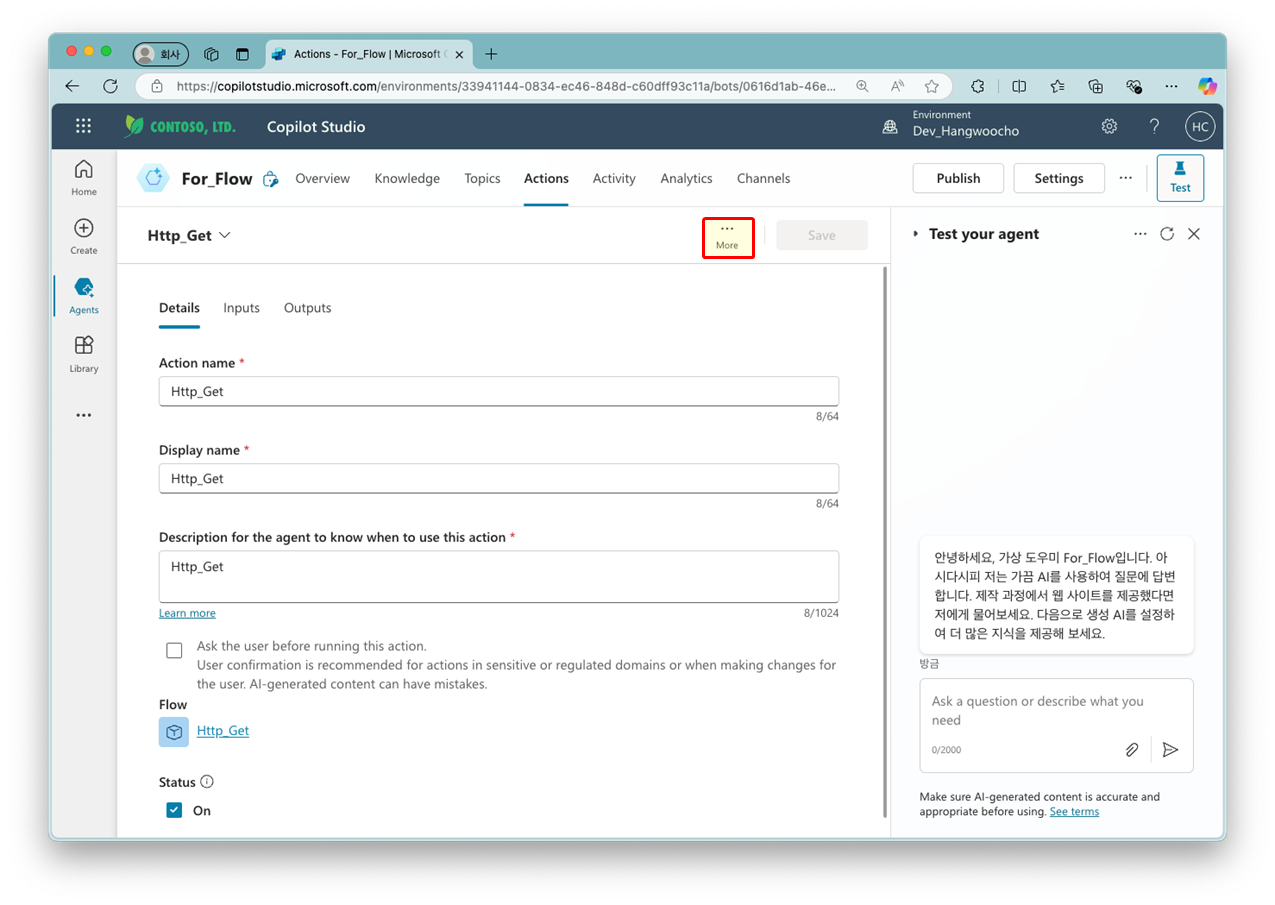Click the description text area
This screenshot has width=1275, height=905.
click(499, 576)
